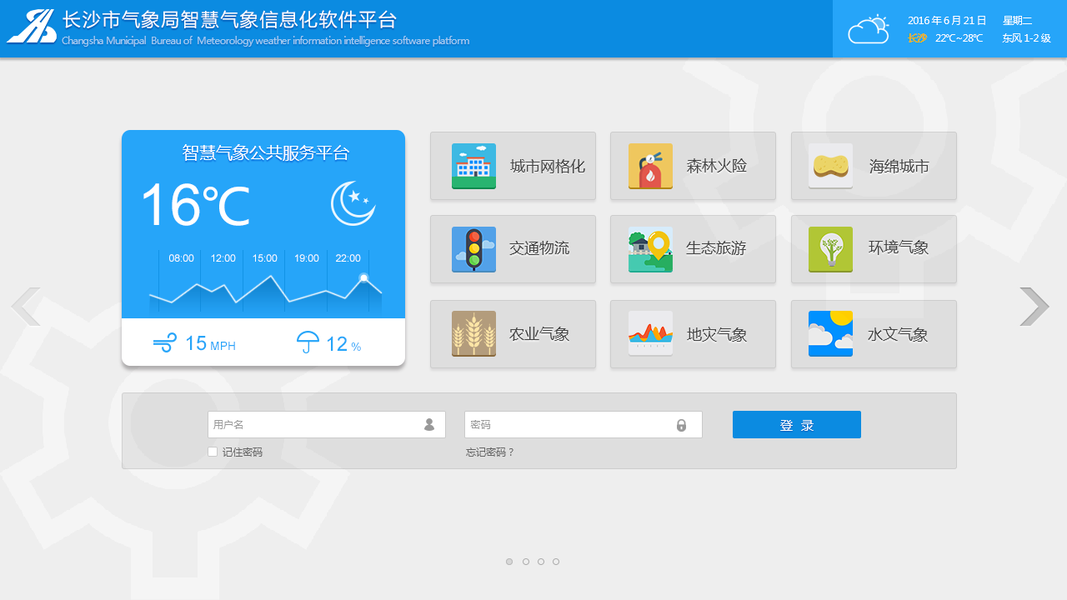This screenshot has height=600, width=1067.
Task: Click the 智慧气象公共服务平台 card title
Action: (x=265, y=153)
